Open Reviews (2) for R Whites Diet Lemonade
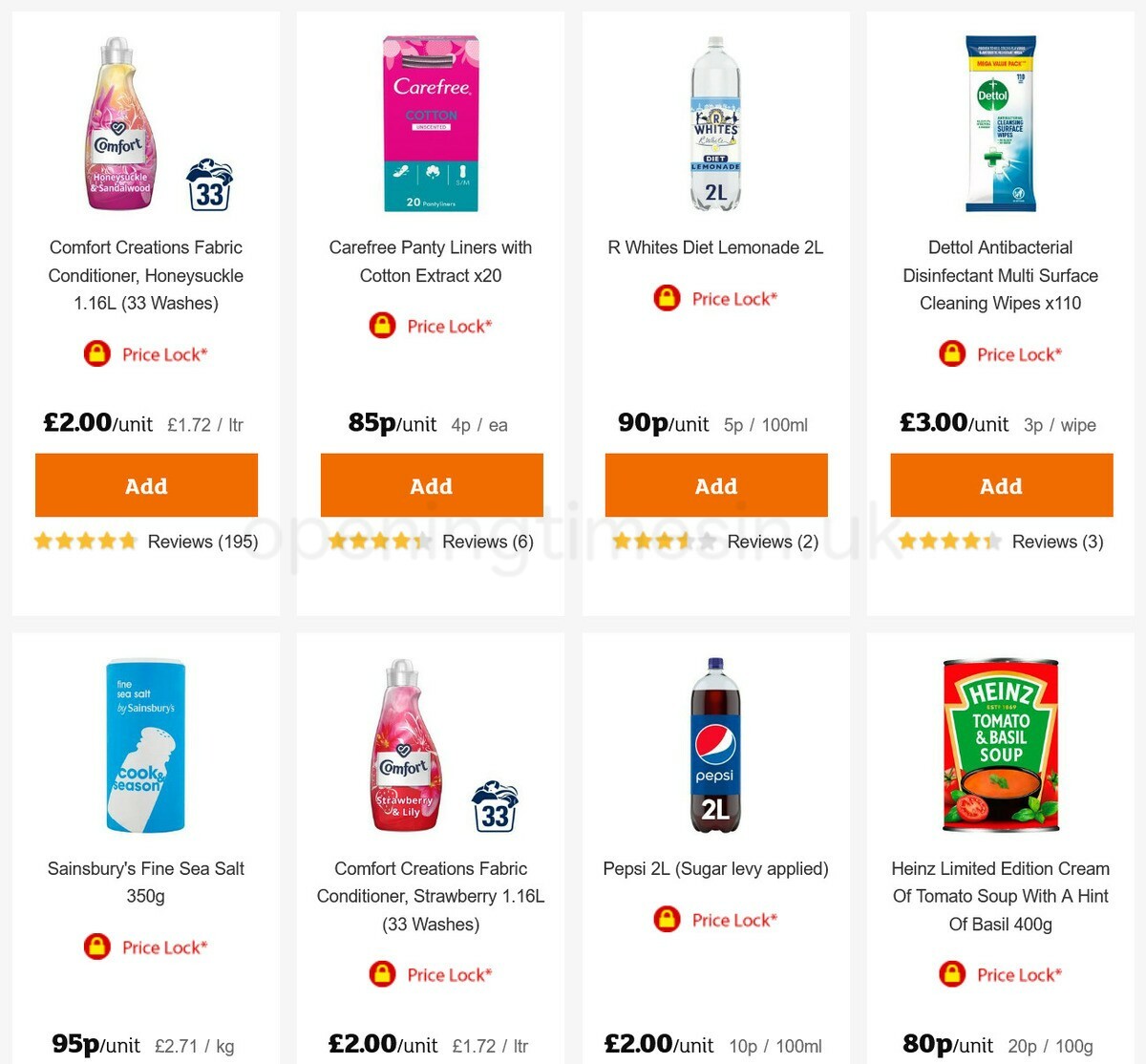The width and height of the screenshot is (1146, 1064). [772, 542]
